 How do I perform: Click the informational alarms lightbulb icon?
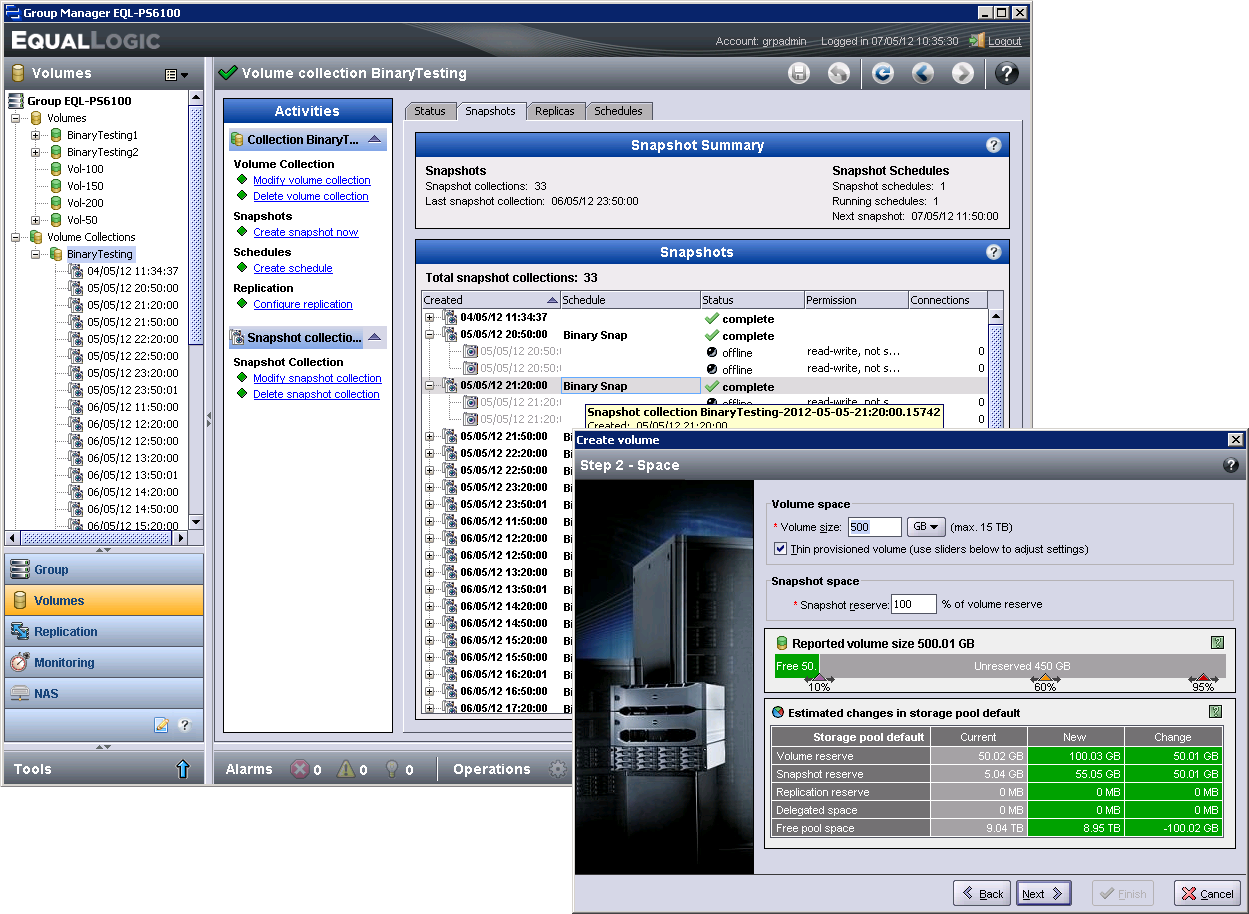[393, 769]
